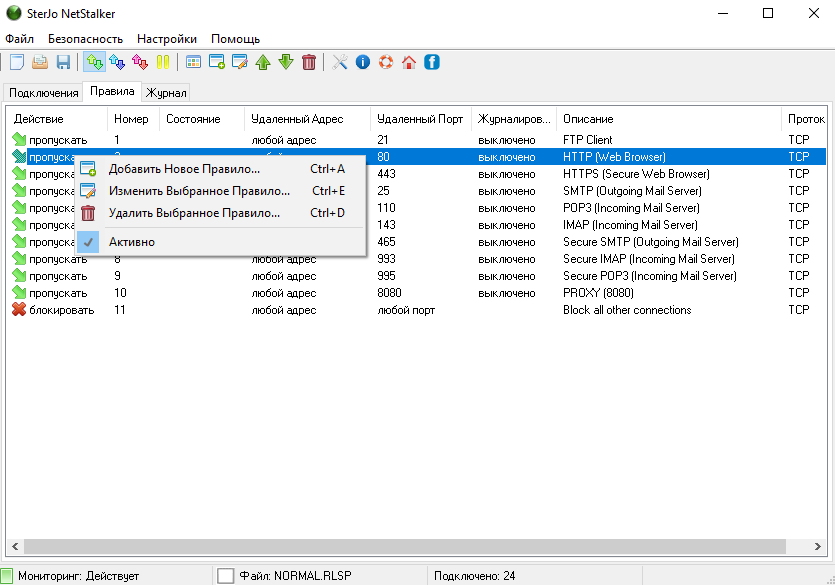Select the FTP Client rule description

coord(587,139)
